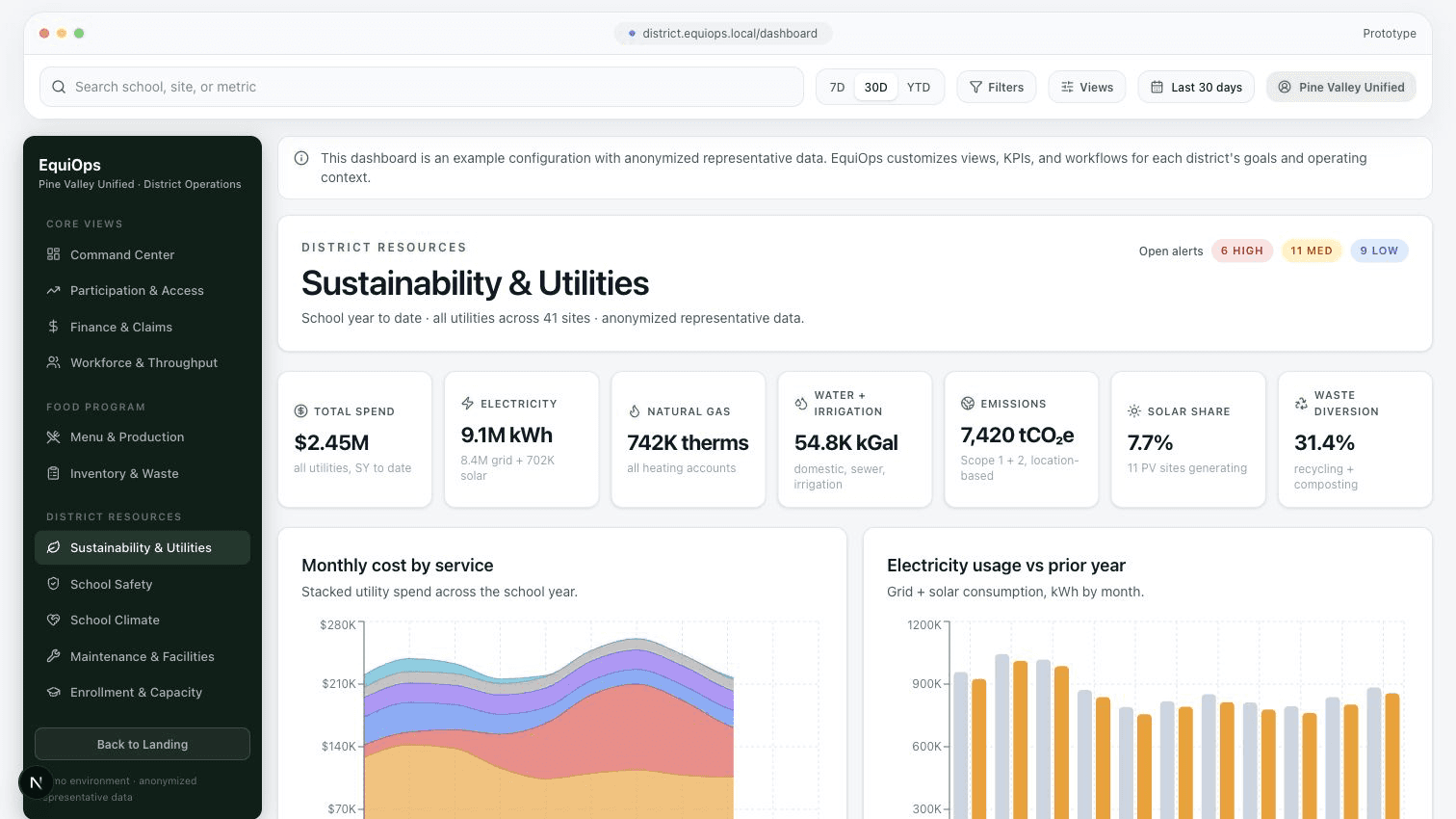Navigate to Workforce & Throughput
Screen dimensions: 1456x819
pyautogui.click(x=143, y=362)
